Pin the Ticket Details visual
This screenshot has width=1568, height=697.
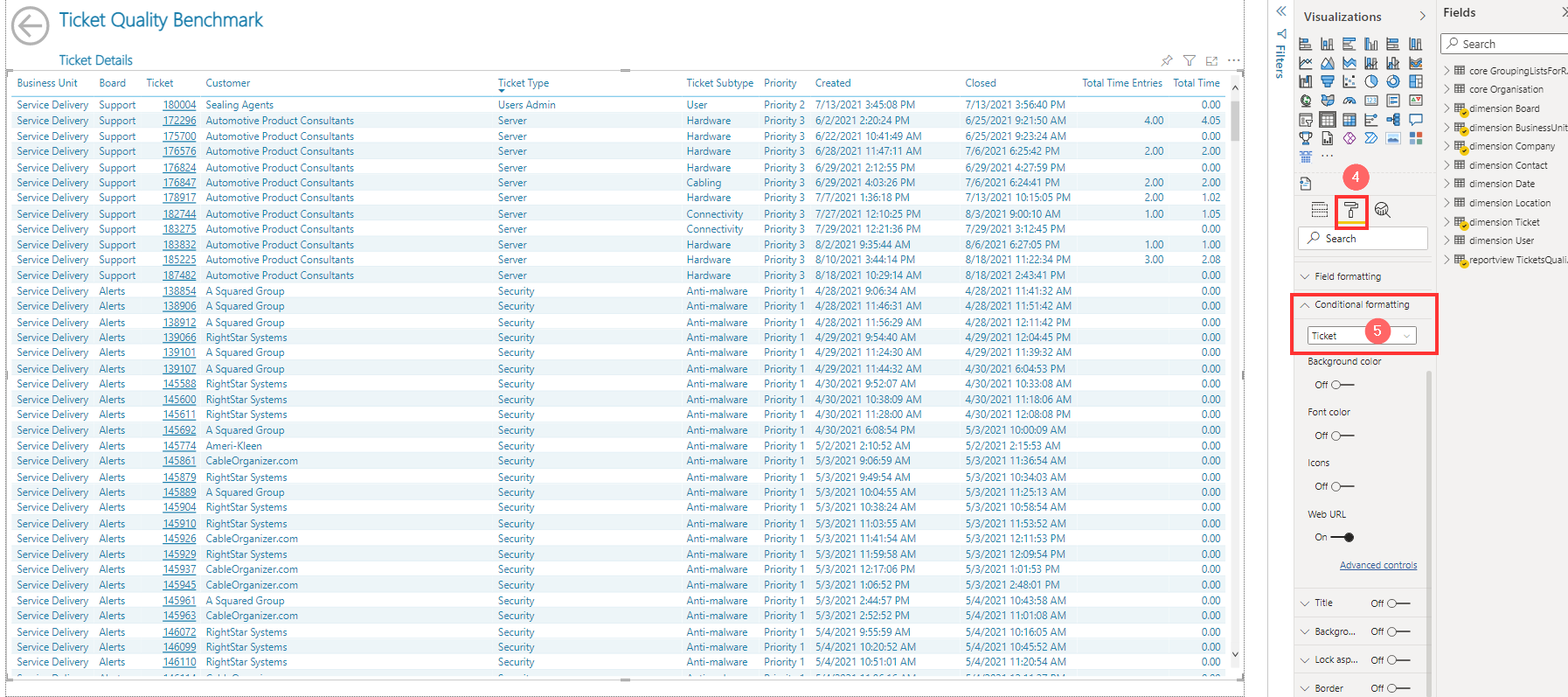click(x=1167, y=60)
